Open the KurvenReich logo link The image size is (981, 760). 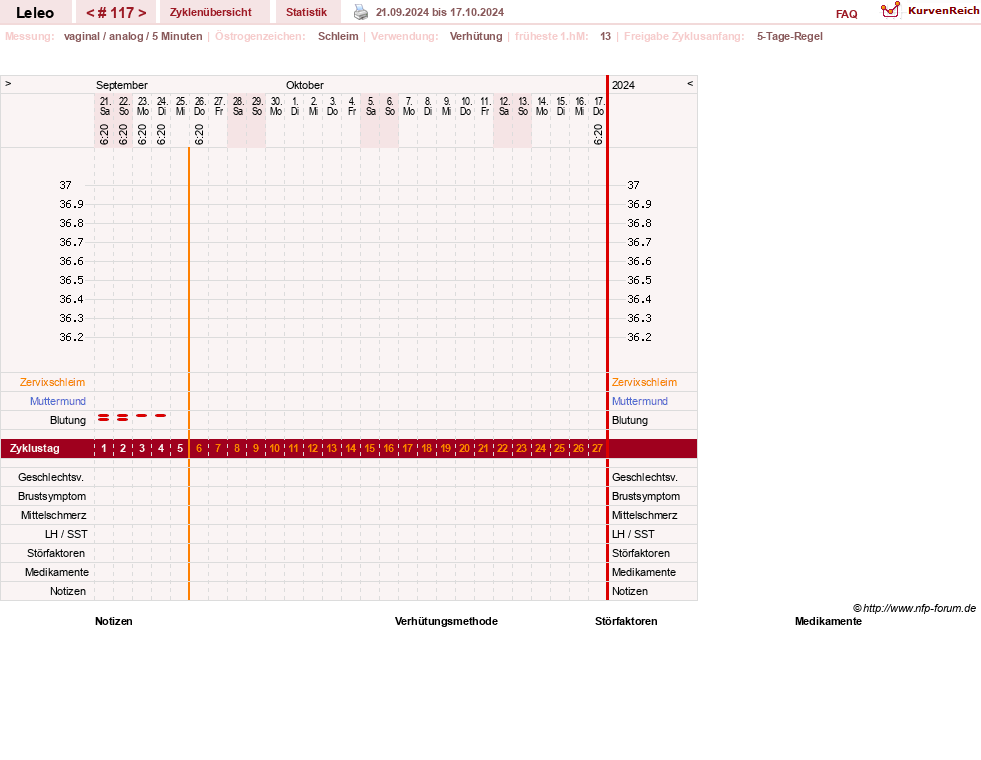(930, 11)
